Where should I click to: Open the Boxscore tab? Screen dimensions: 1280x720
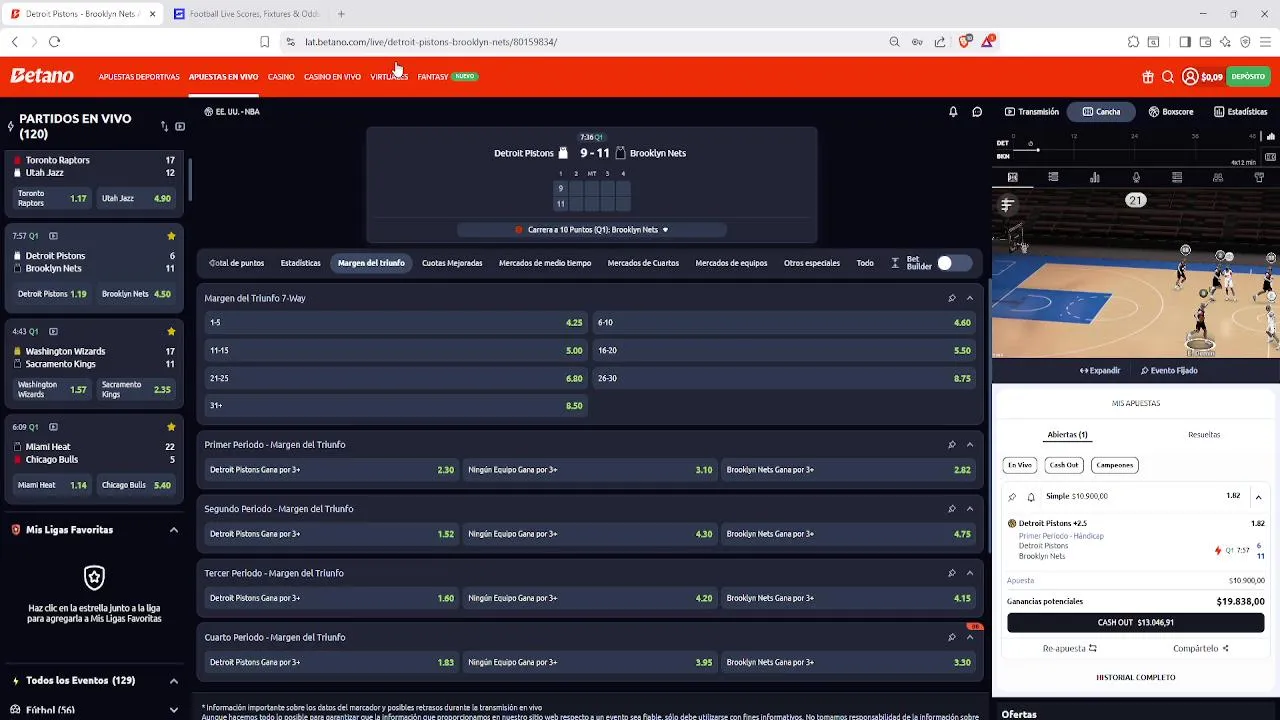point(1171,112)
